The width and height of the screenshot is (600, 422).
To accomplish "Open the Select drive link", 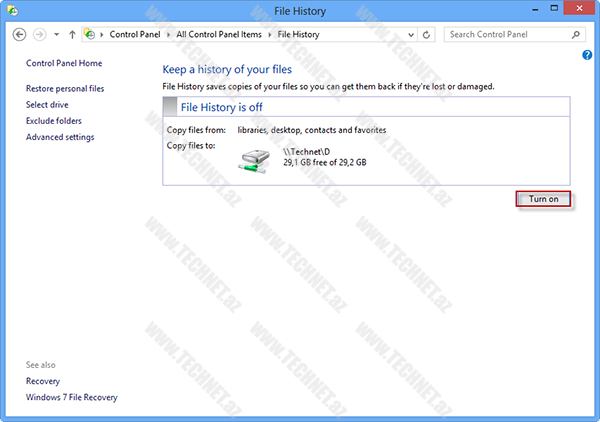I will click(47, 104).
